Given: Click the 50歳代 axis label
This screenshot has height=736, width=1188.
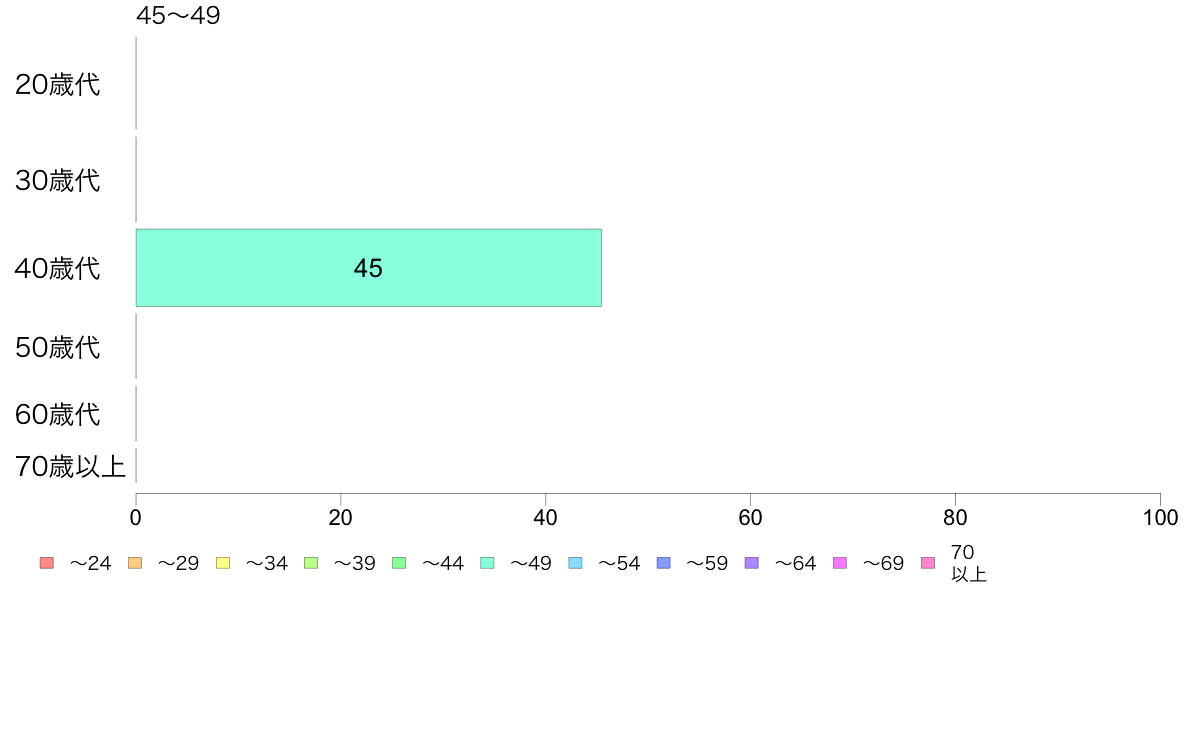Looking at the screenshot, I should 58,347.
